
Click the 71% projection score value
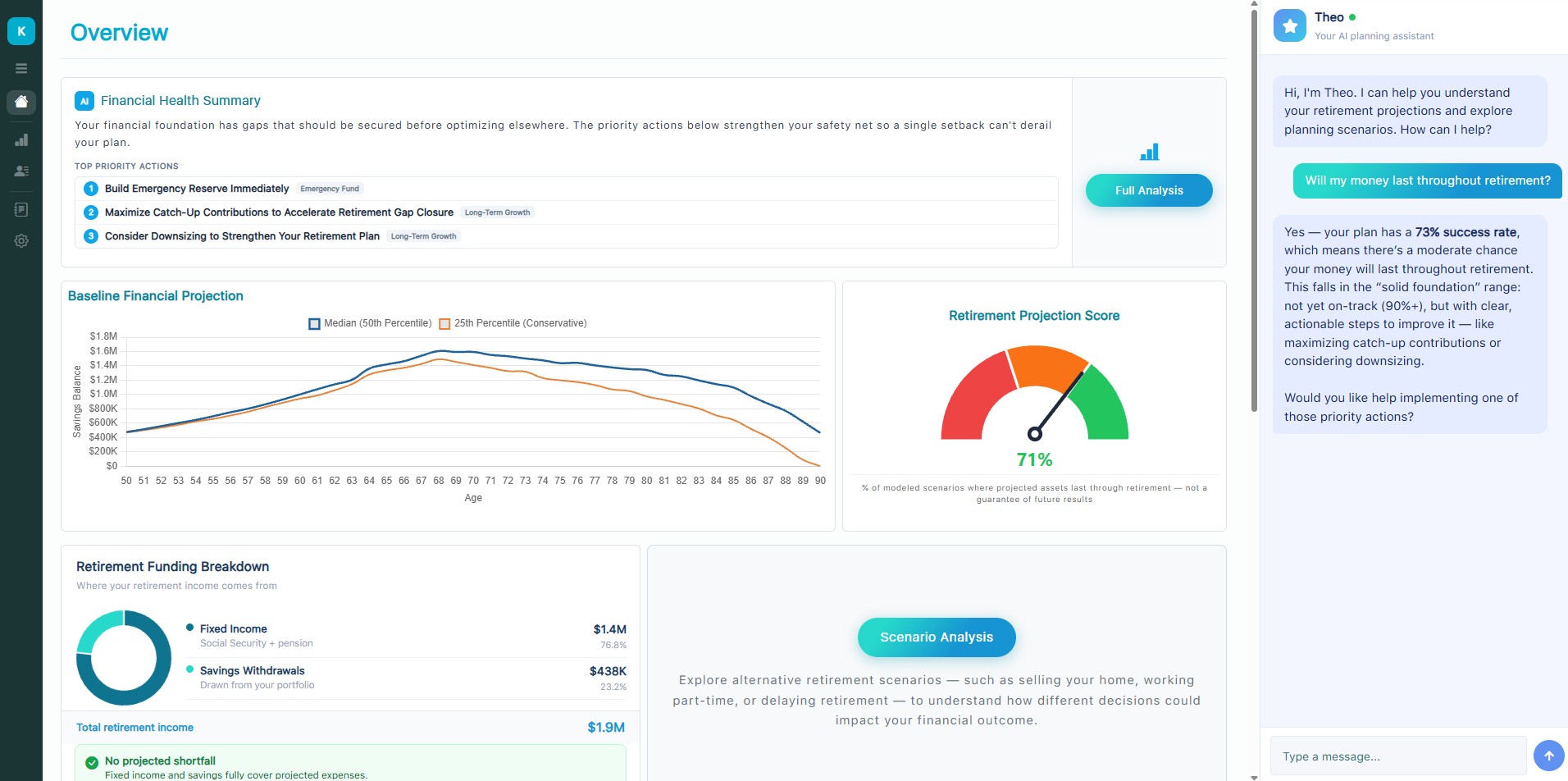[x=1034, y=460]
